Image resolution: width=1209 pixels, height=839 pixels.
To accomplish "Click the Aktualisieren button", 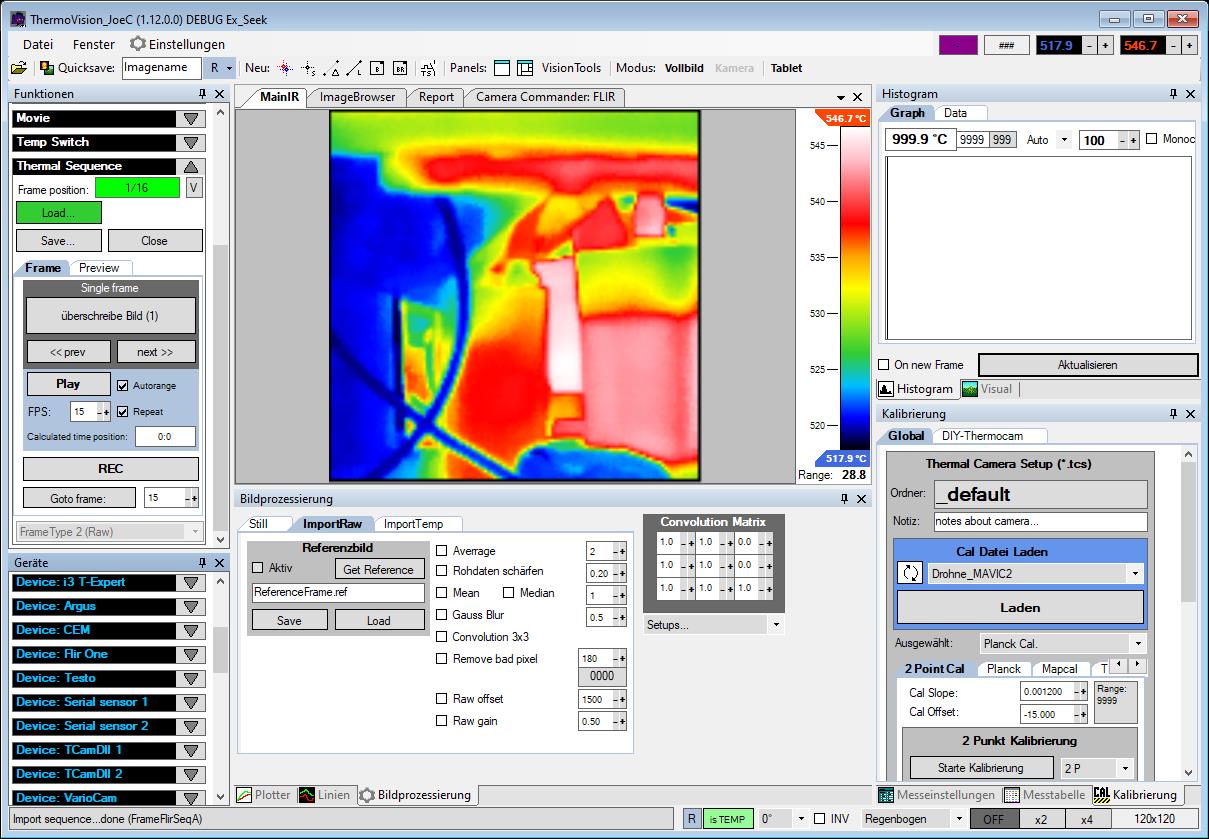I will point(1087,365).
